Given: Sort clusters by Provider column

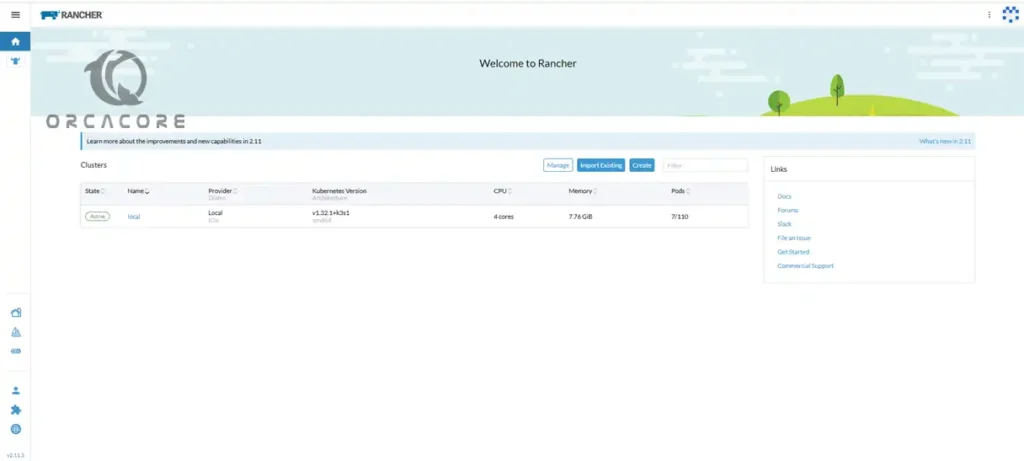Looking at the screenshot, I should (223, 191).
